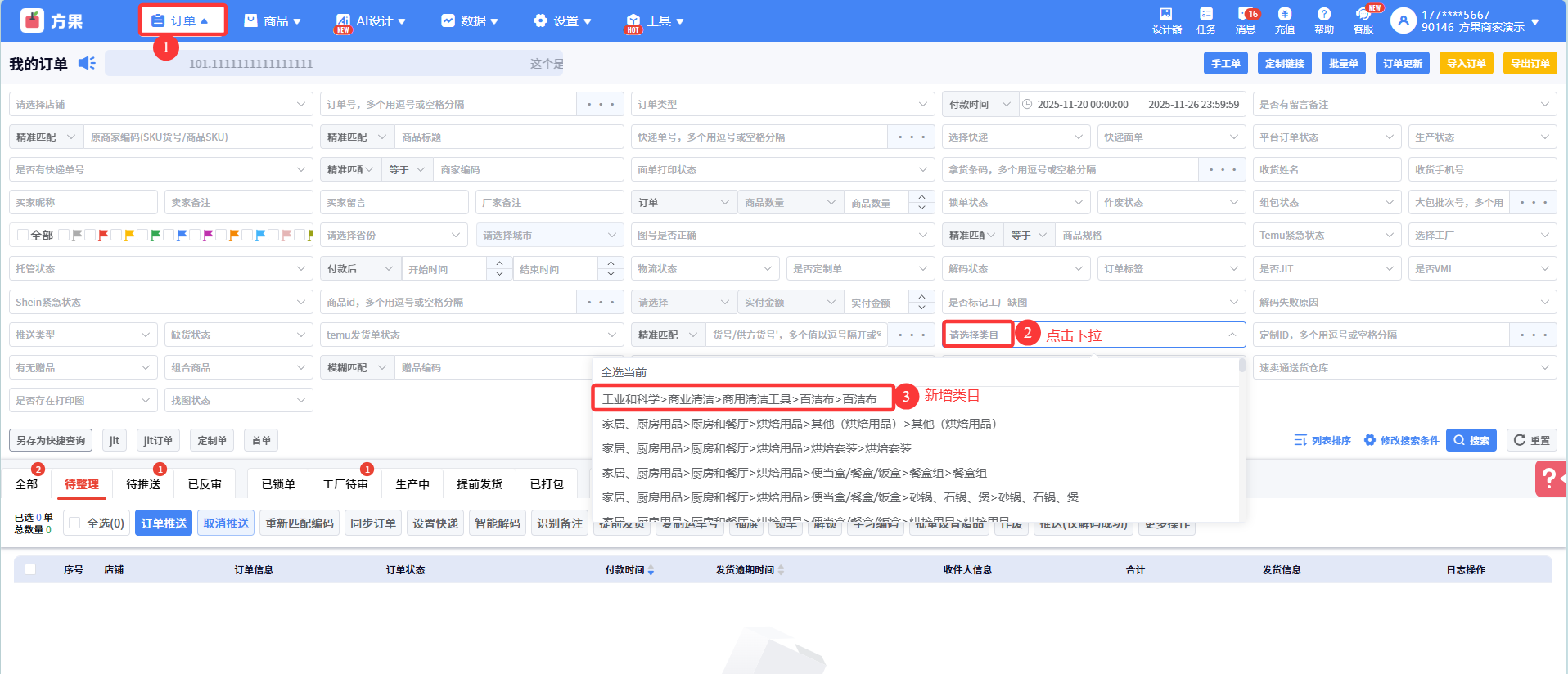Click the announcement speaker icon beside 我的订单
This screenshot has width=1568, height=674.
87,64
